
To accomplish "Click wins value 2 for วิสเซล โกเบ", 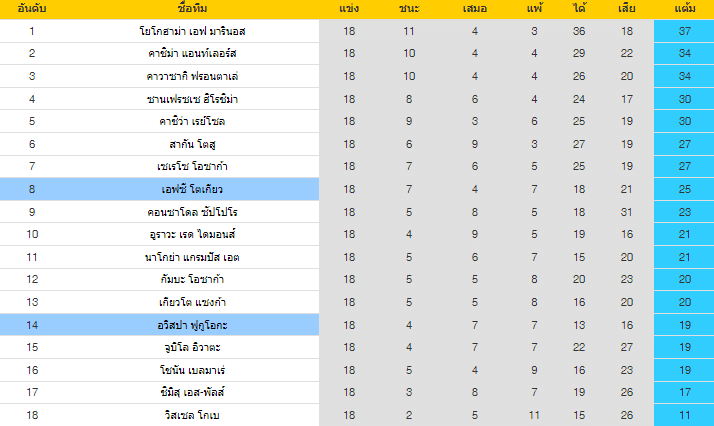I will (x=409, y=415).
